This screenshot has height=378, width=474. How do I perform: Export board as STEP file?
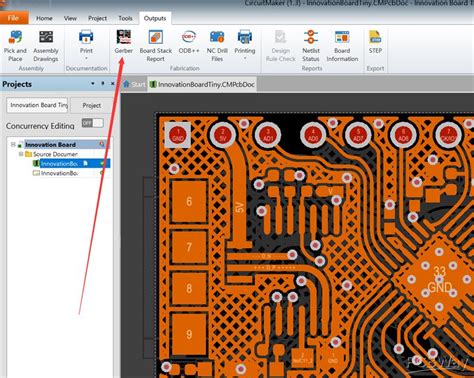[375, 42]
